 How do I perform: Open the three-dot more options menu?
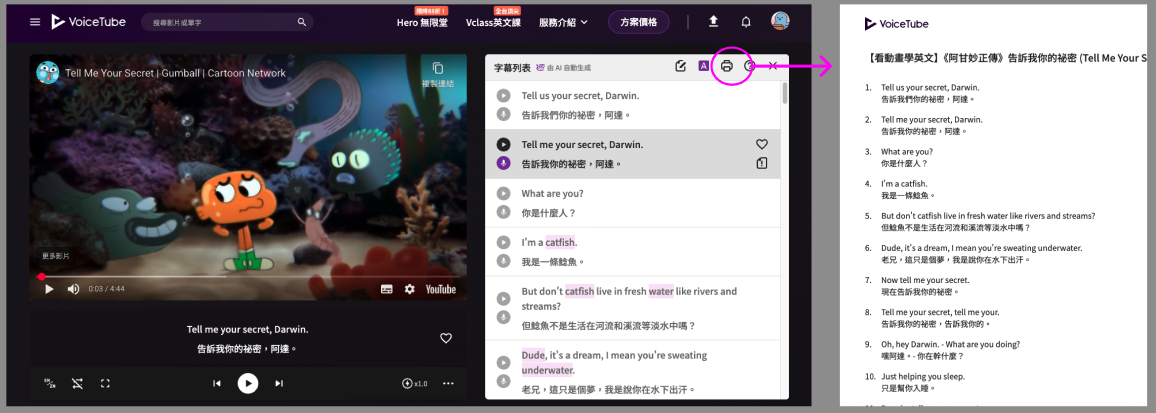point(448,383)
